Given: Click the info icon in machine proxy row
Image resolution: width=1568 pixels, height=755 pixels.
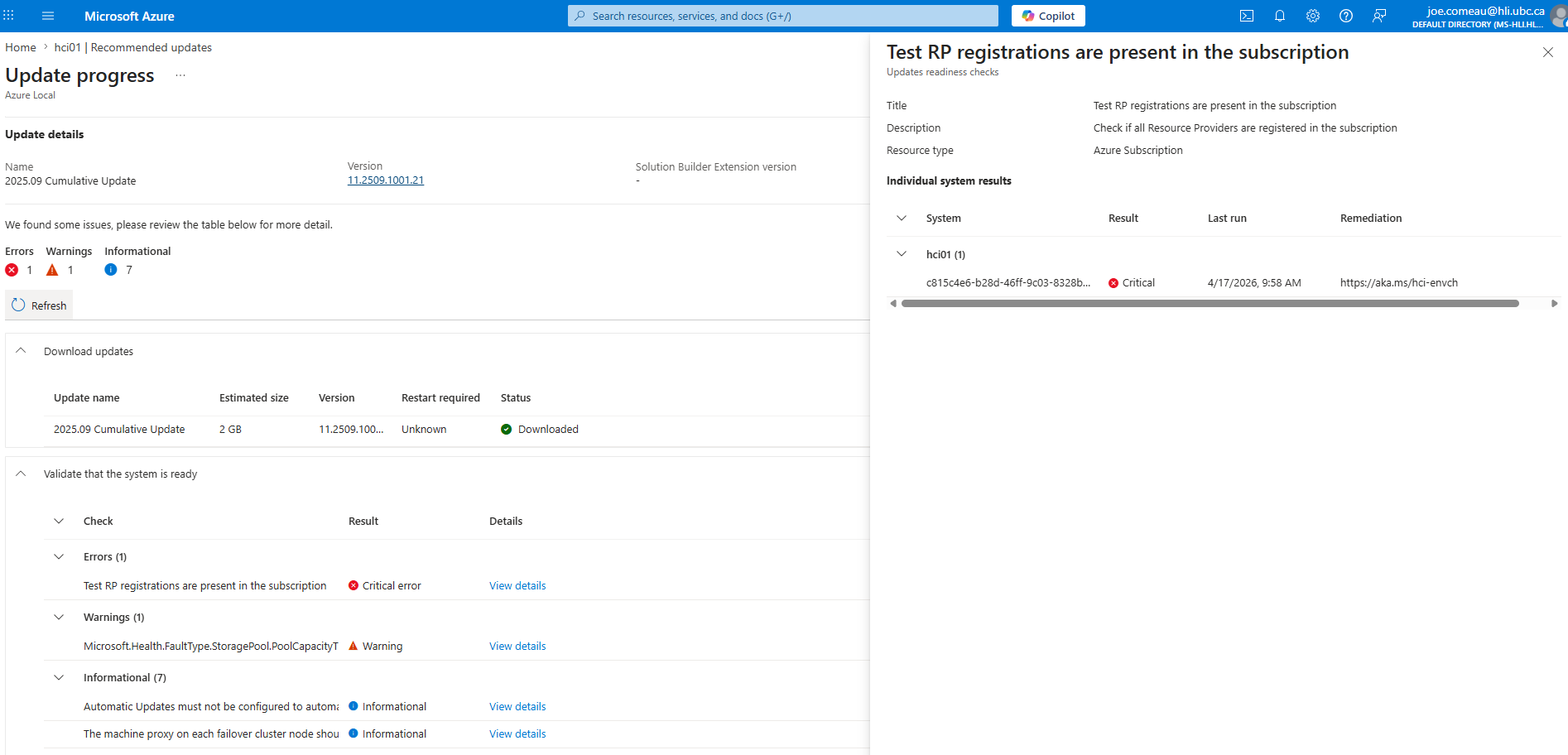Looking at the screenshot, I should click(354, 733).
